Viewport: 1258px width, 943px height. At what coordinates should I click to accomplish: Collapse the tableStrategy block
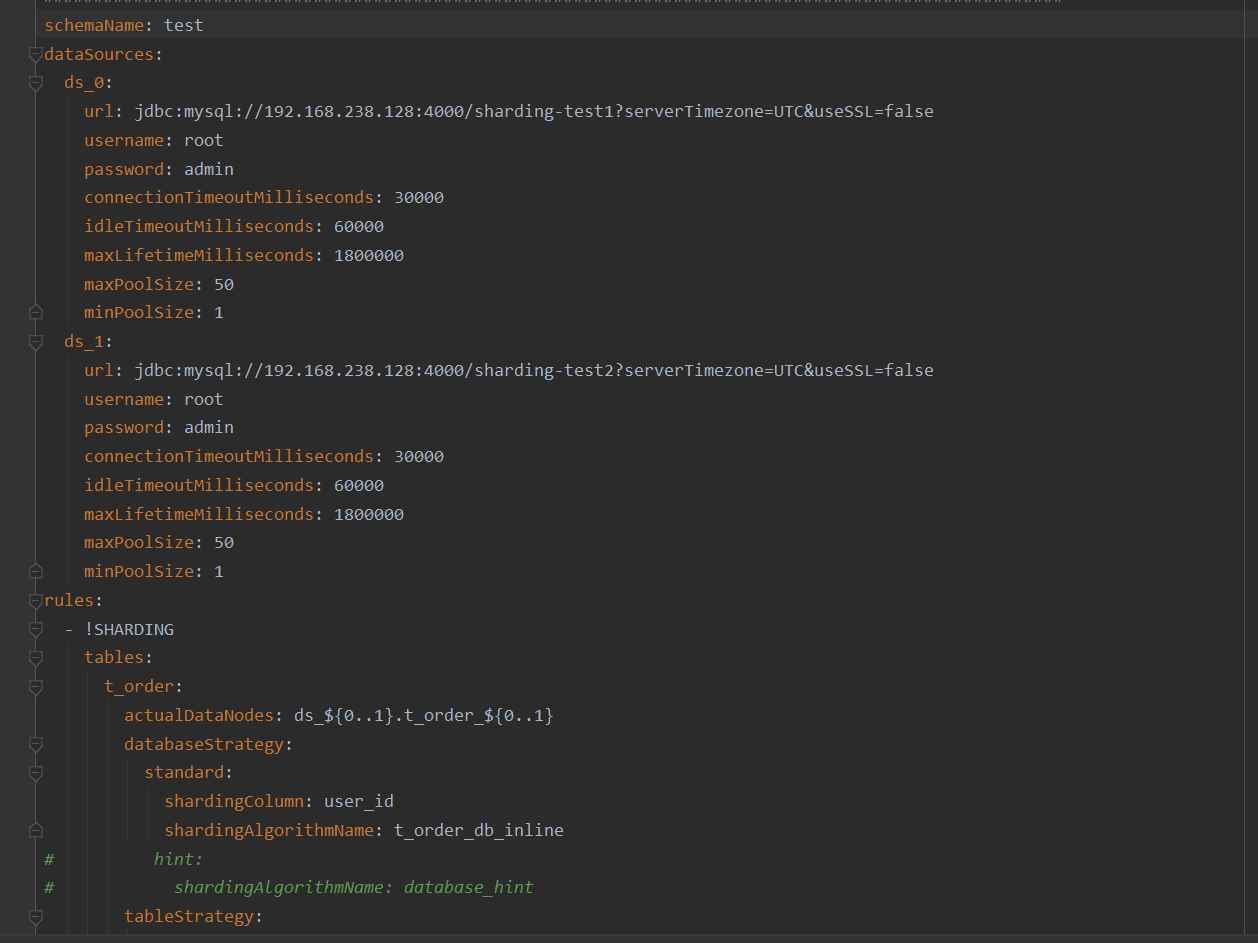coord(36,916)
